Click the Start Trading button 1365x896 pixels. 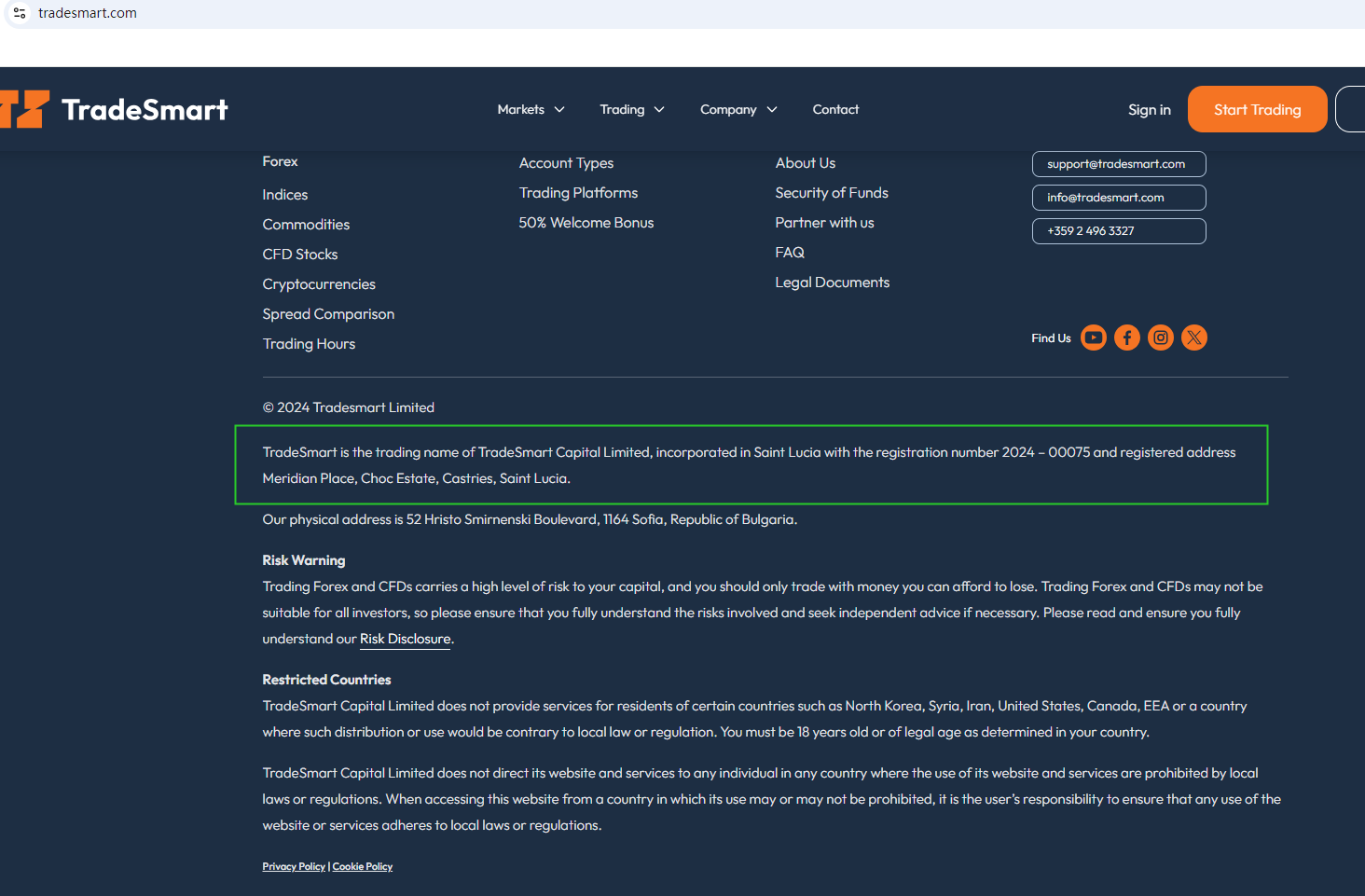tap(1257, 109)
